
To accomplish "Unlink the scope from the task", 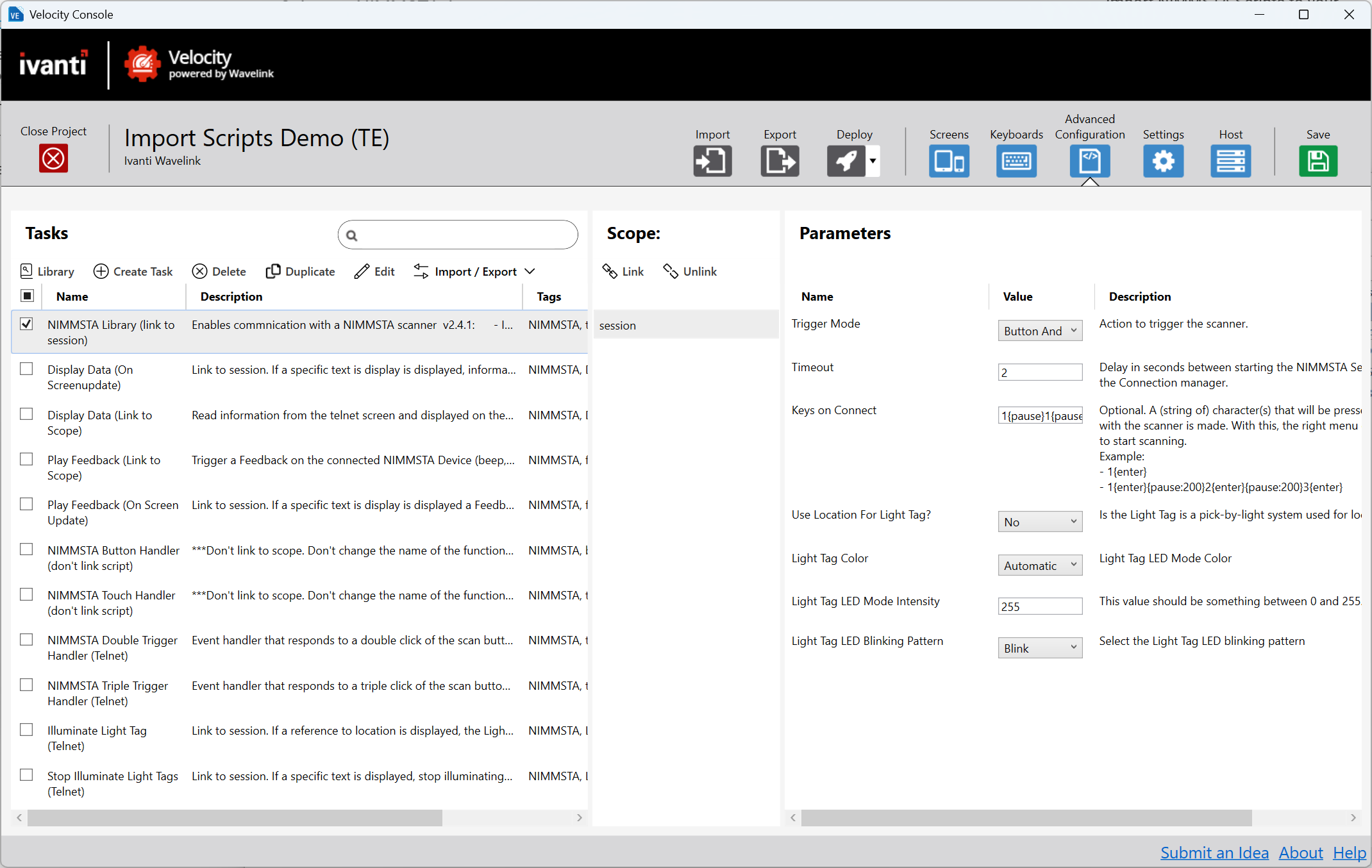I will tap(690, 271).
